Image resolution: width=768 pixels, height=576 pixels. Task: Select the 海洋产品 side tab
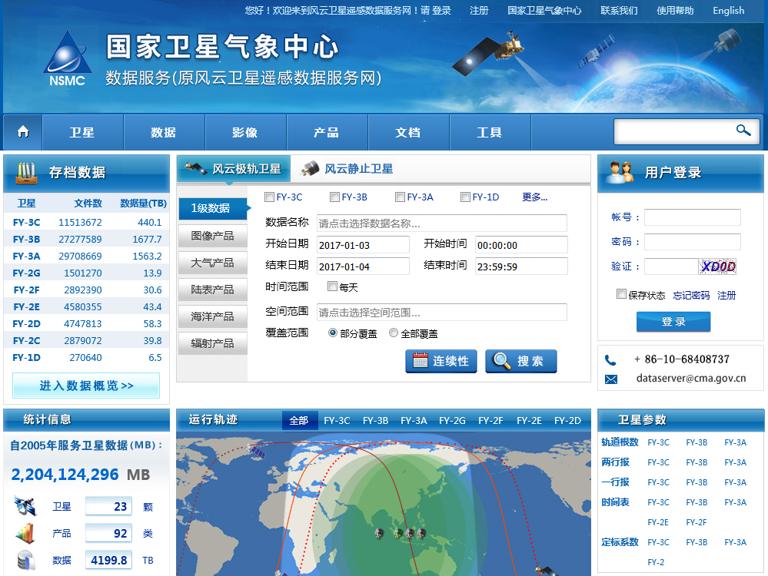pyautogui.click(x=212, y=316)
